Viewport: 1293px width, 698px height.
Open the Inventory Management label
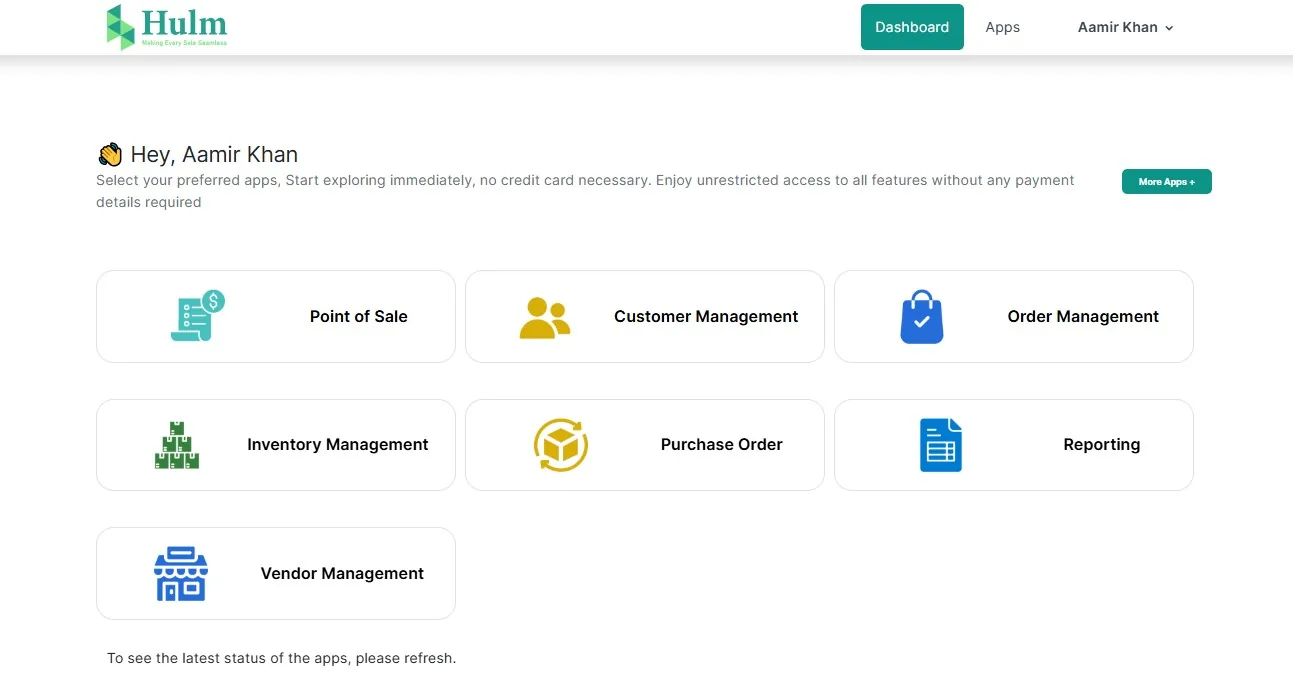[x=338, y=444]
